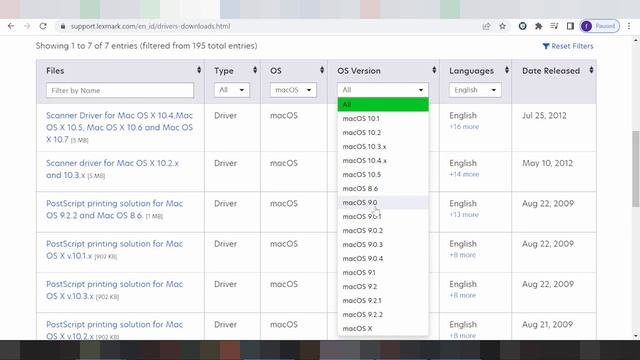This screenshot has width=640, height=360.
Task: Open the Type filter dropdown
Action: pyautogui.click(x=231, y=90)
